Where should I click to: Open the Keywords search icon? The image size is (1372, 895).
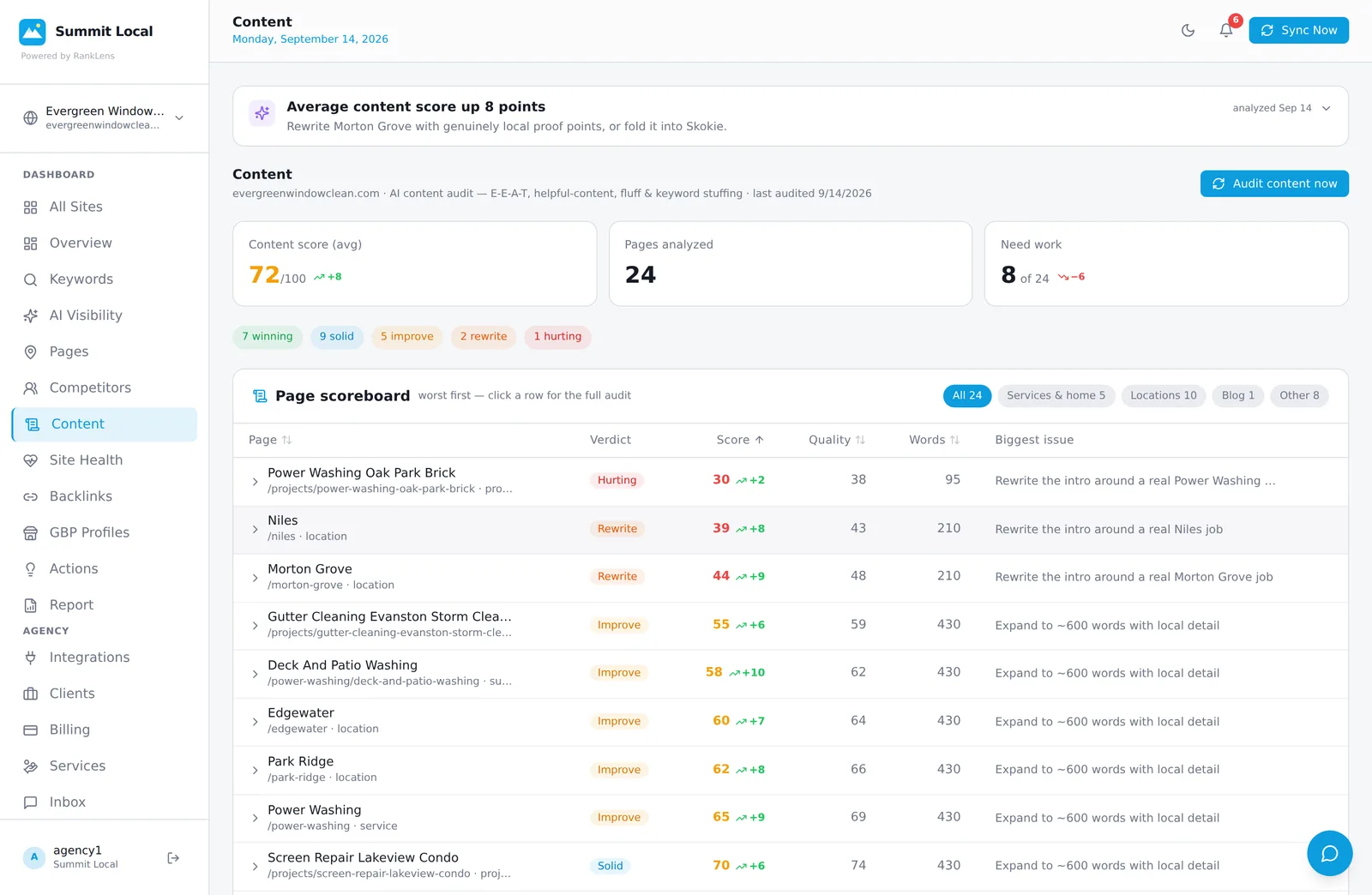tap(31, 279)
